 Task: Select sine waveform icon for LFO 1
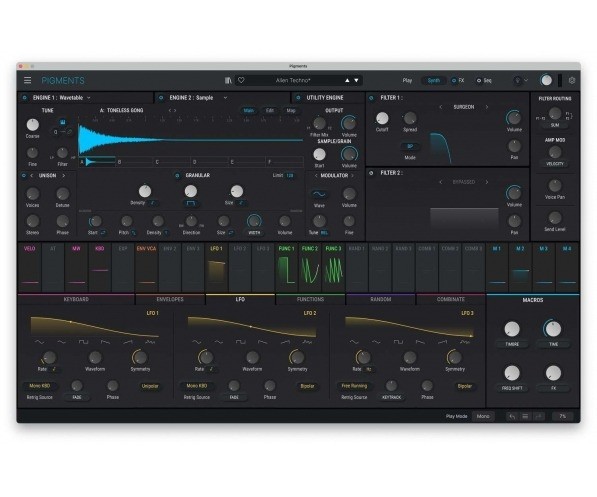point(39,342)
